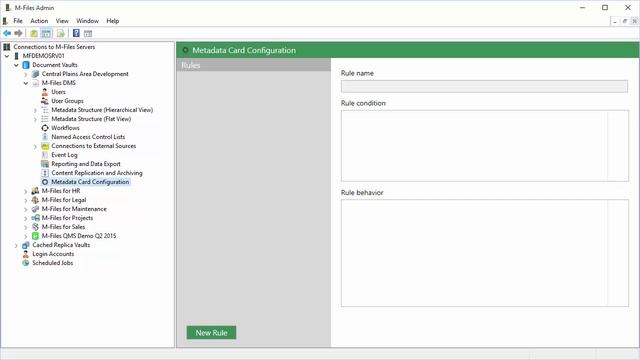Toggle the Show/Hide console tree icon
The width and height of the screenshot is (640, 360).
47,33
